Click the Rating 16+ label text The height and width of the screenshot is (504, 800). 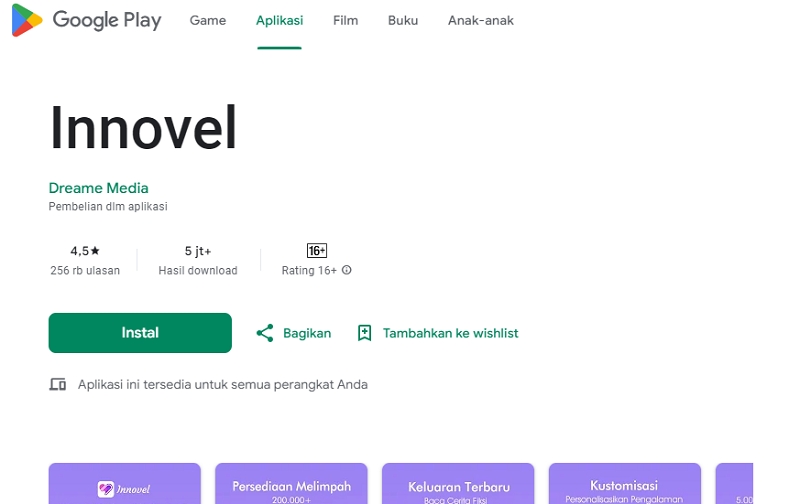pyautogui.click(x=309, y=270)
